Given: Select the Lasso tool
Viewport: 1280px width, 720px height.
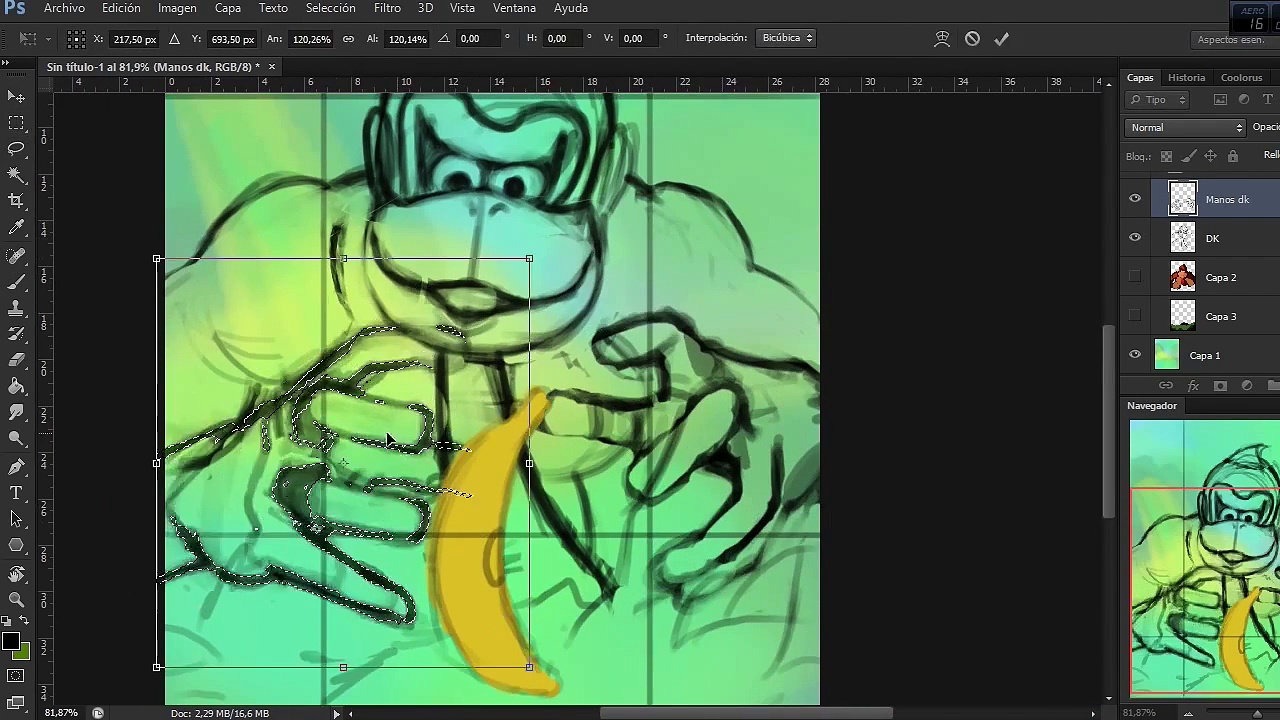Looking at the screenshot, I should [x=16, y=149].
